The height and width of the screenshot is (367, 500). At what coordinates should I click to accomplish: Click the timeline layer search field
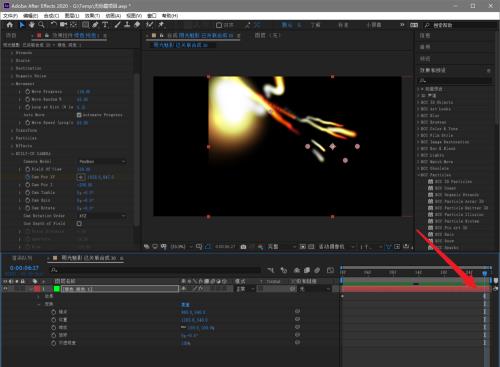coord(155,270)
